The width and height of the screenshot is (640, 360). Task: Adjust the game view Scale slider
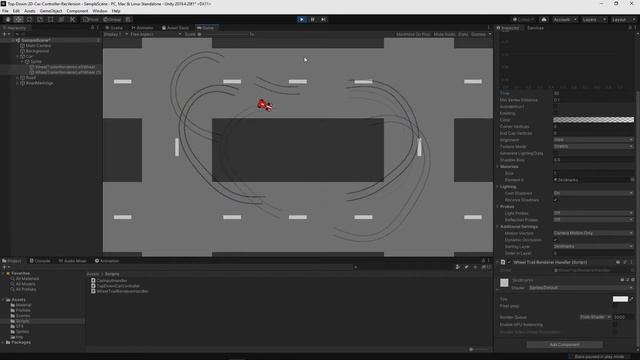tap(224, 34)
